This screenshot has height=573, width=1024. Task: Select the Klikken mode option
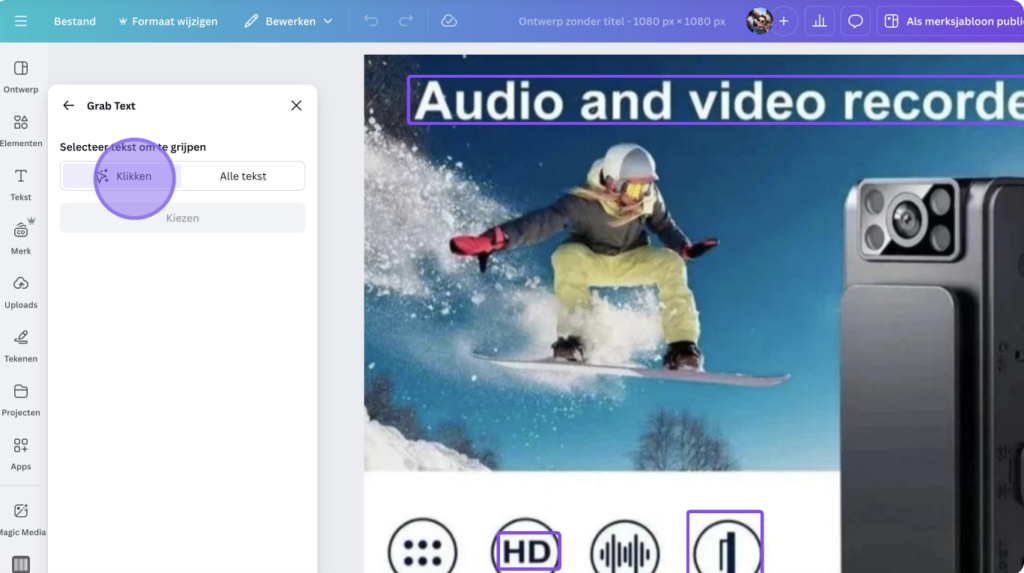[122, 176]
